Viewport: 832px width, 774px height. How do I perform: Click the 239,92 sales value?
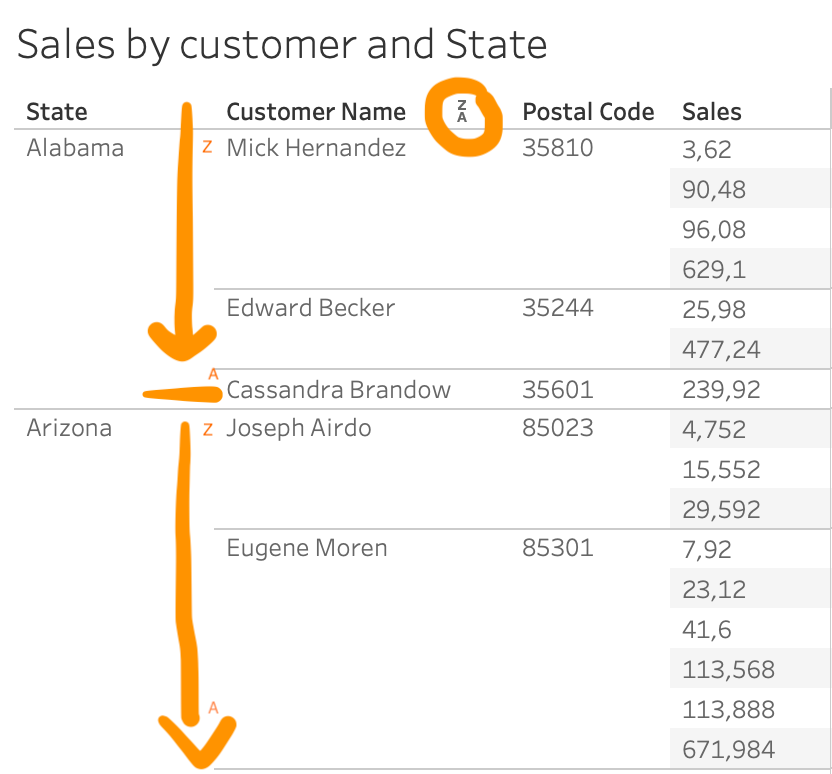(720, 390)
